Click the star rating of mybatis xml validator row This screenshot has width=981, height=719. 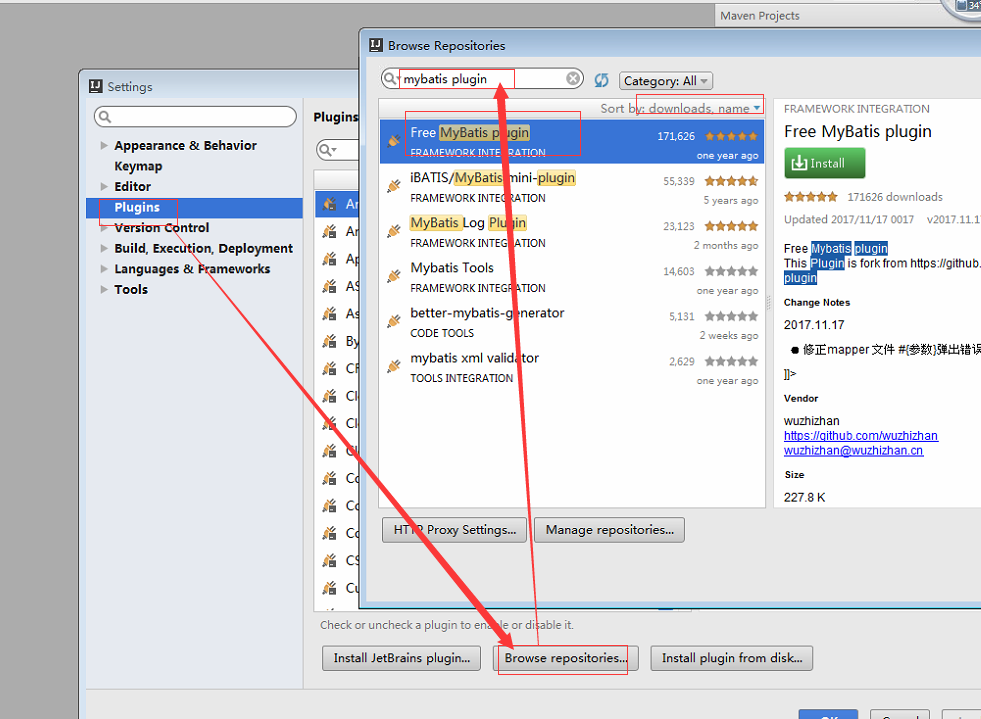731,361
